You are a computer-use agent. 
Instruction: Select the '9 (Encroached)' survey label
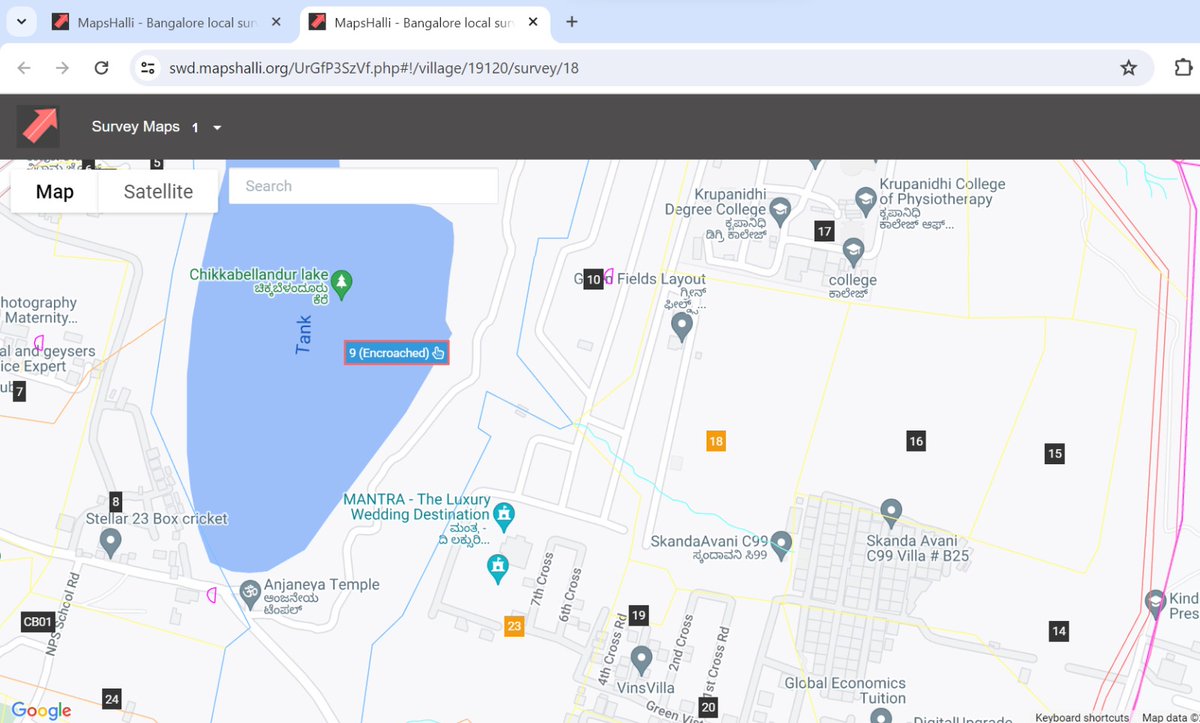(x=397, y=353)
